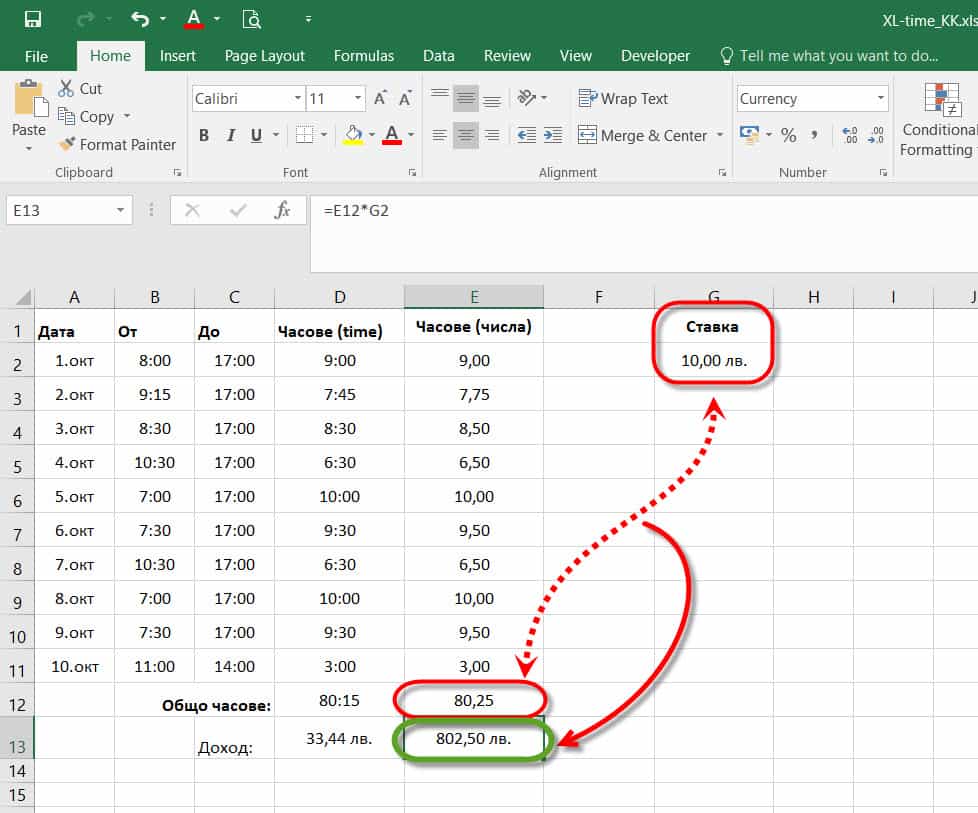Click the Cut scissors button
This screenshot has width=978, height=813.
80,89
